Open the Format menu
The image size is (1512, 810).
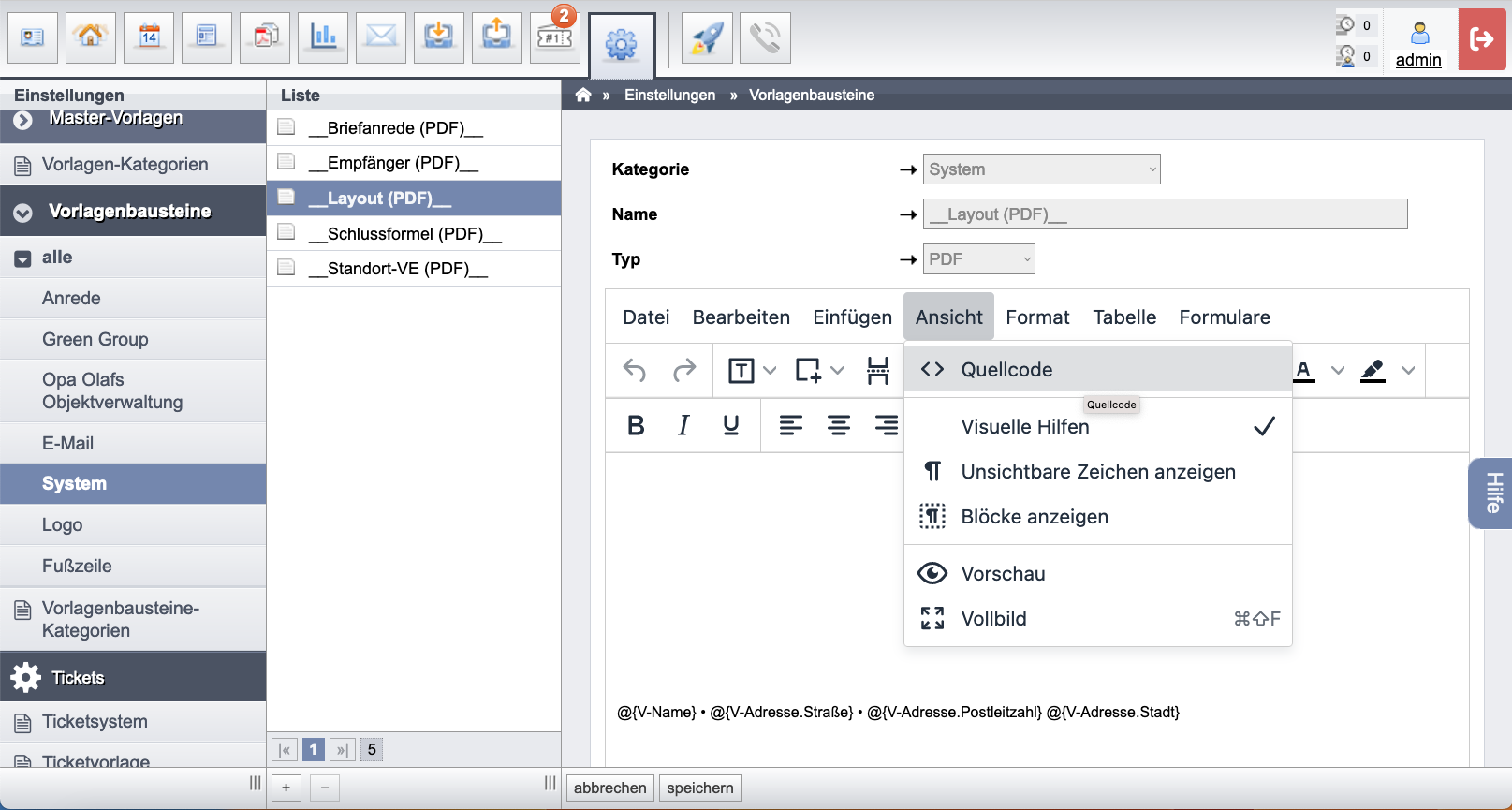1037,317
